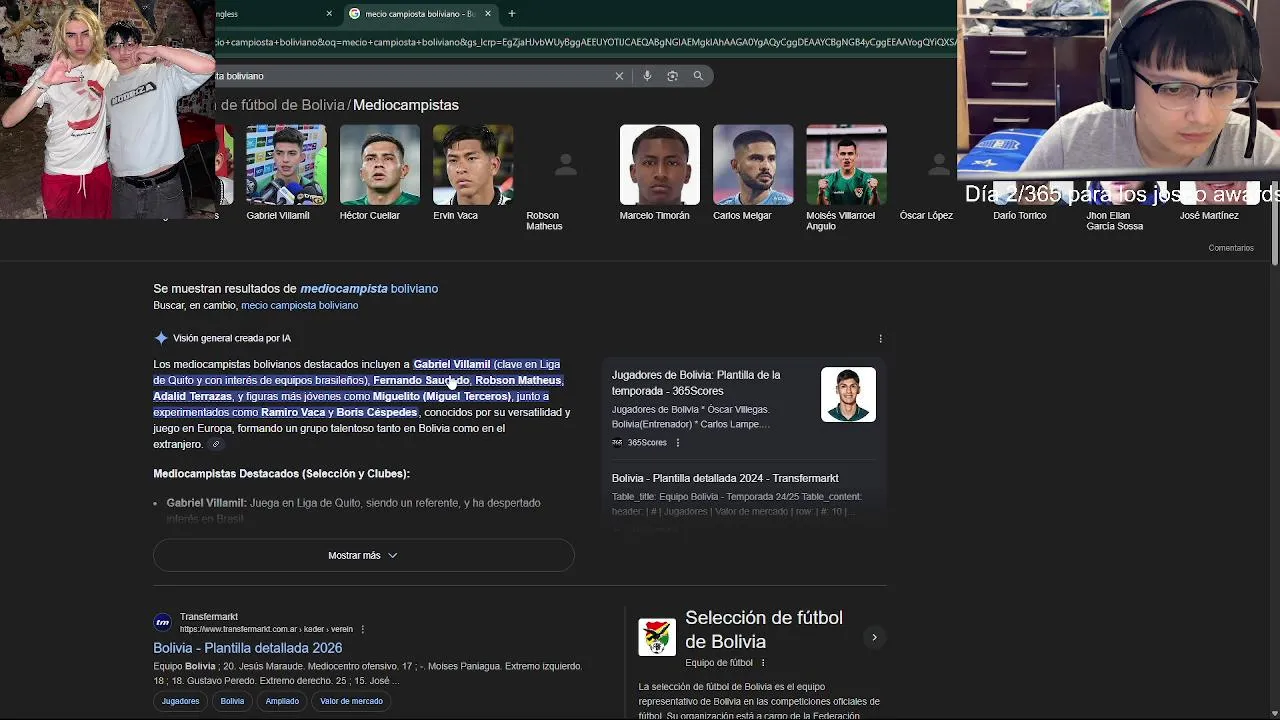Viewport: 1280px width, 720px height.
Task: Select the 'Jhon Elian García Sossa' carousel name
Action: pos(1115,221)
